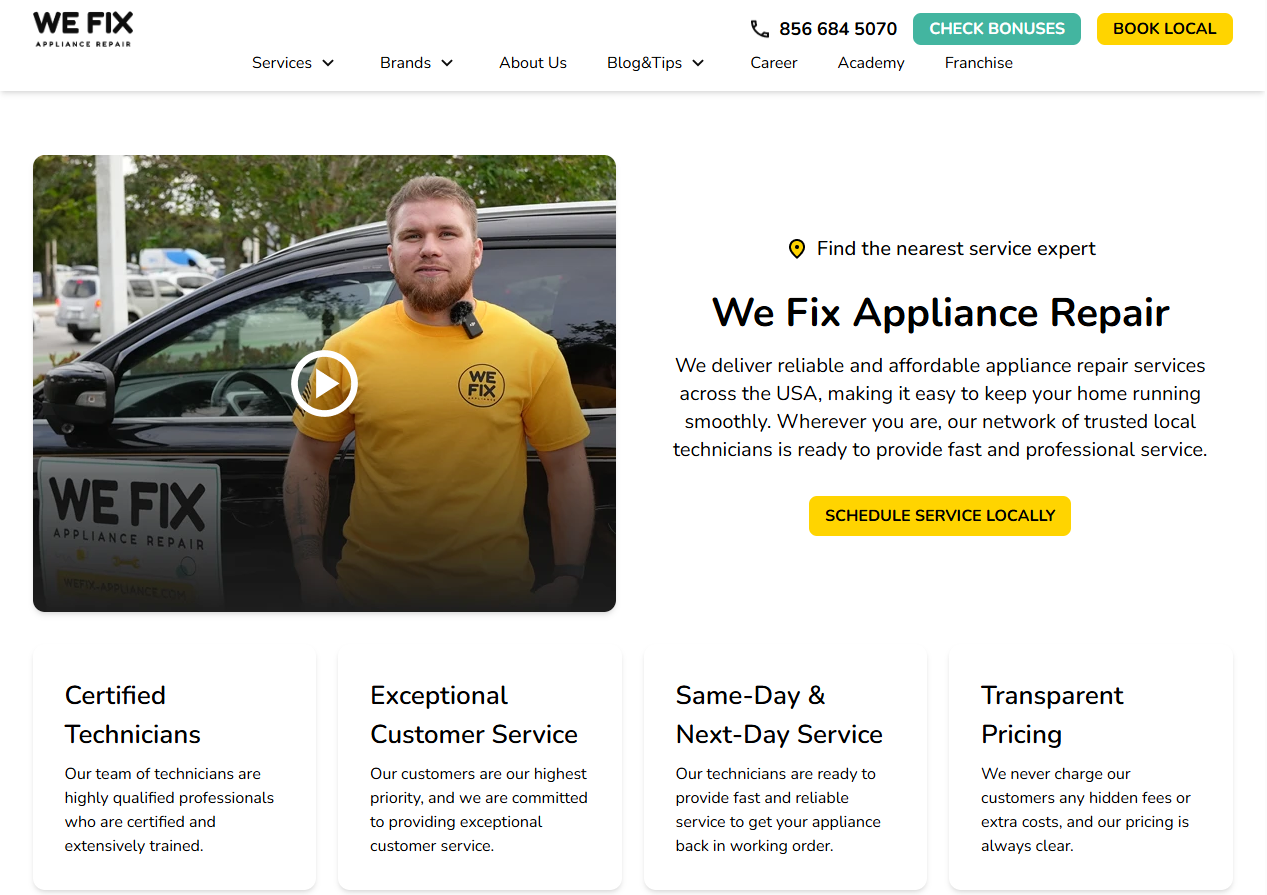Open the Franchise link
Screen dimensions: 1267x895
979,63
